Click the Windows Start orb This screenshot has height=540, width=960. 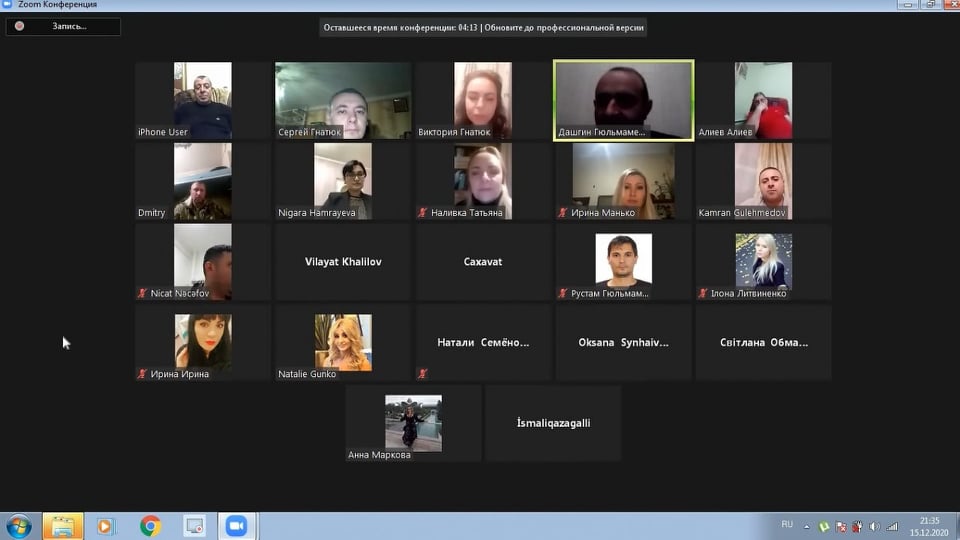coord(19,525)
